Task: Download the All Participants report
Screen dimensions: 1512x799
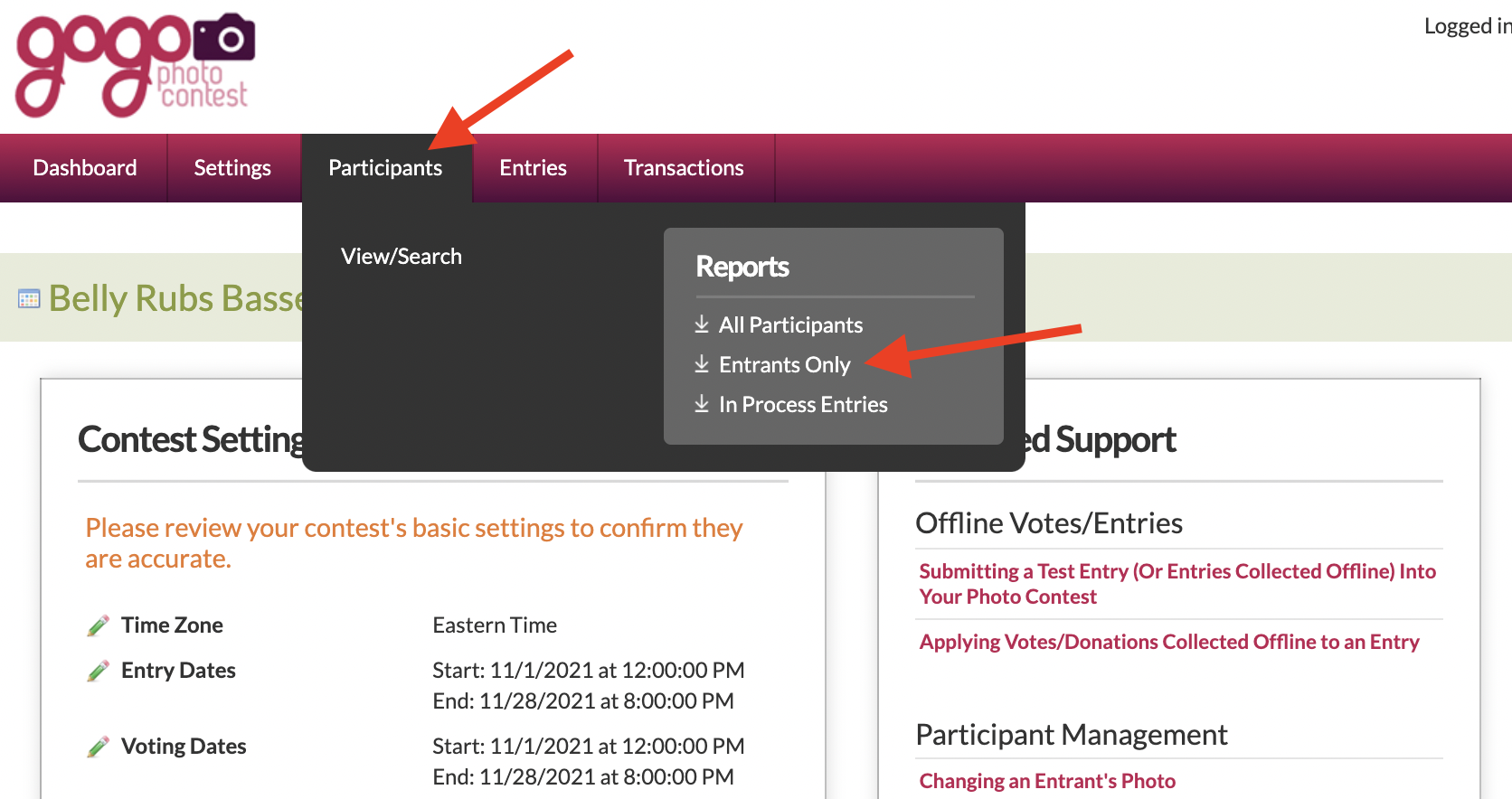Action: tap(790, 324)
